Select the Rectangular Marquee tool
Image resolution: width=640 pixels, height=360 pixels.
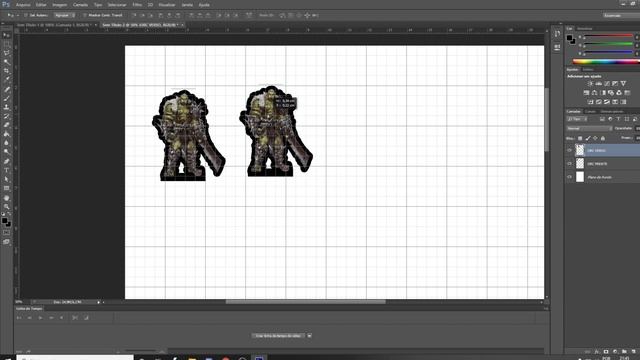pos(7,44)
